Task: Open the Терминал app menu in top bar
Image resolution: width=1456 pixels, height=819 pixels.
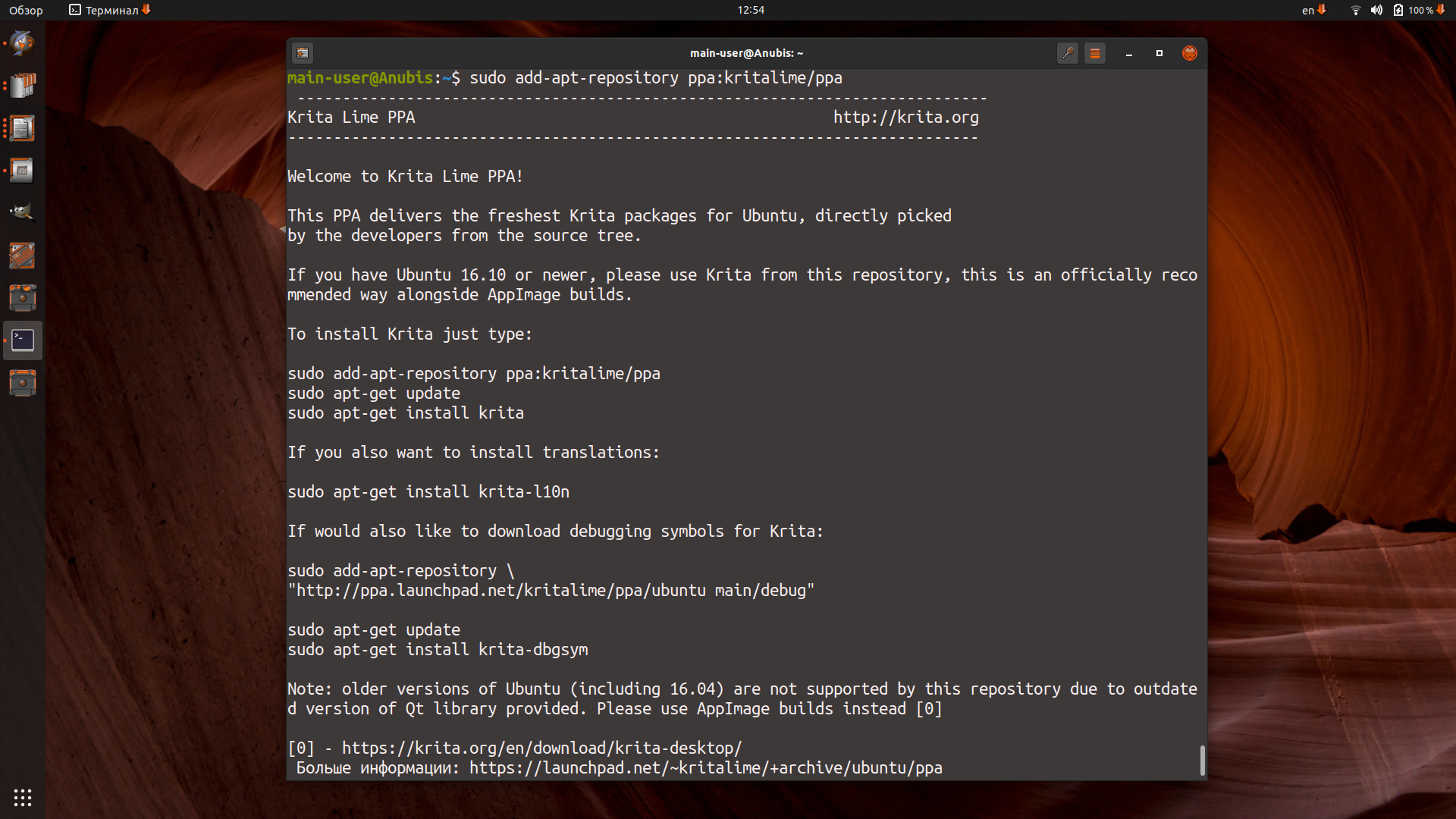Action: point(110,10)
